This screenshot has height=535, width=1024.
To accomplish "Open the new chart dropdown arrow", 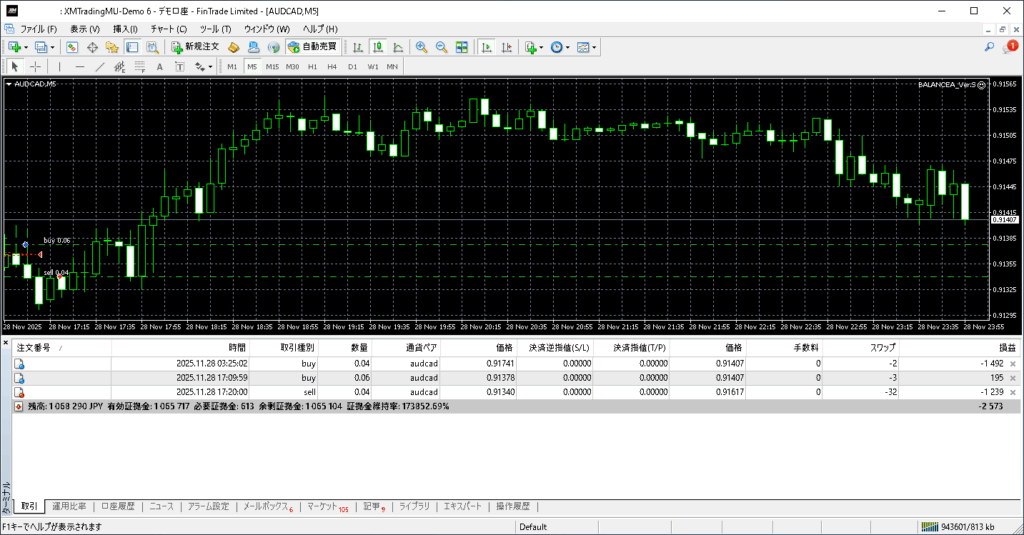I will tap(26, 47).
